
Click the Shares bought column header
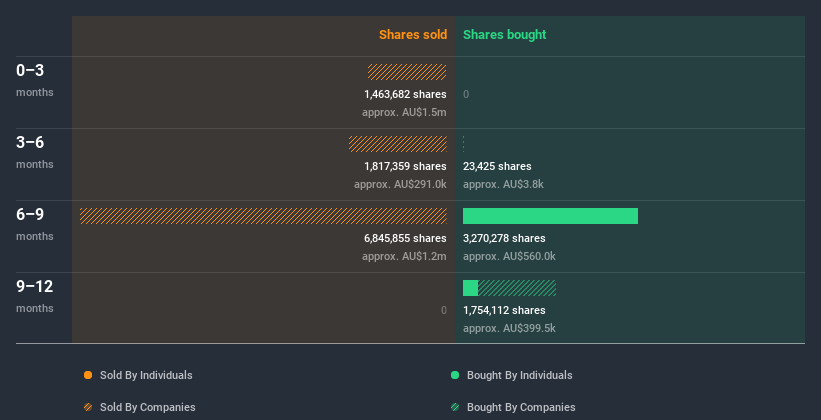coord(504,35)
